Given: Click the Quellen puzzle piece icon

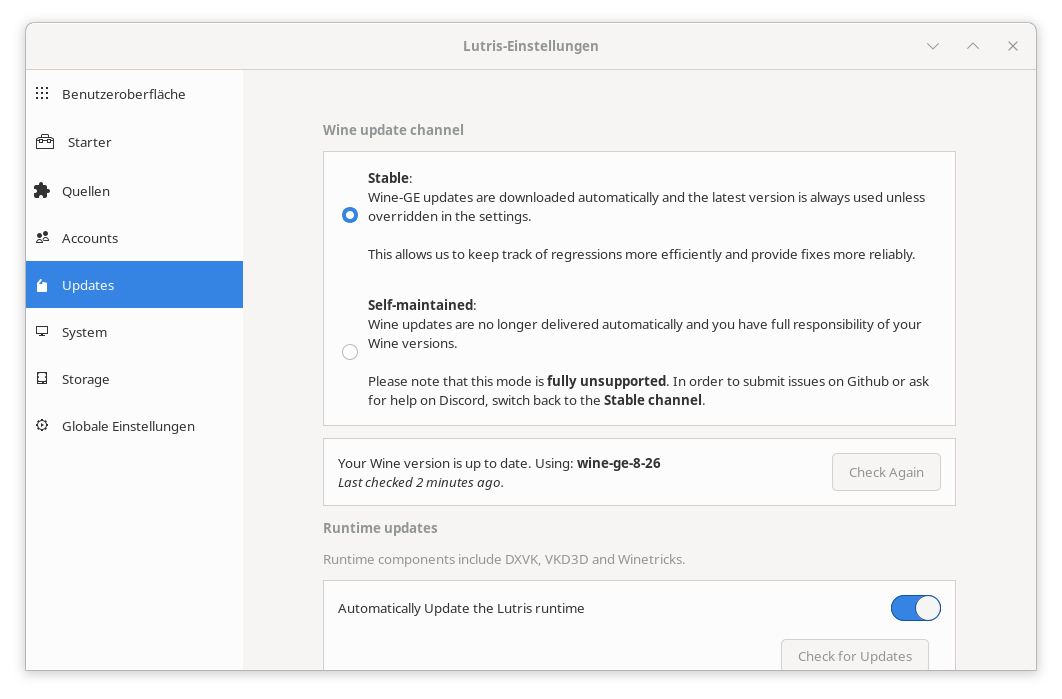Looking at the screenshot, I should click(42, 190).
